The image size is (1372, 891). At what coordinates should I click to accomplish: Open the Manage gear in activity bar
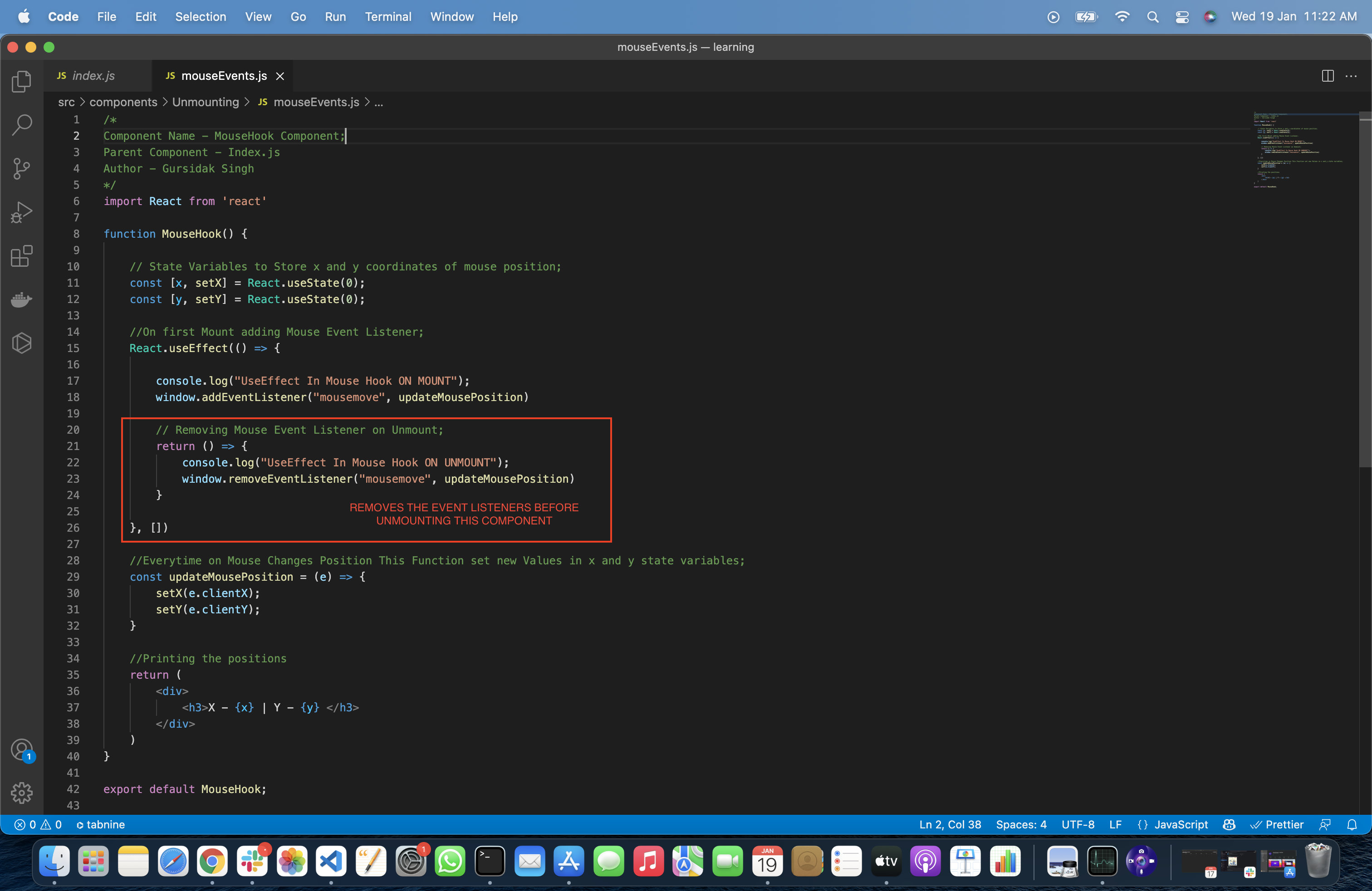(x=21, y=793)
